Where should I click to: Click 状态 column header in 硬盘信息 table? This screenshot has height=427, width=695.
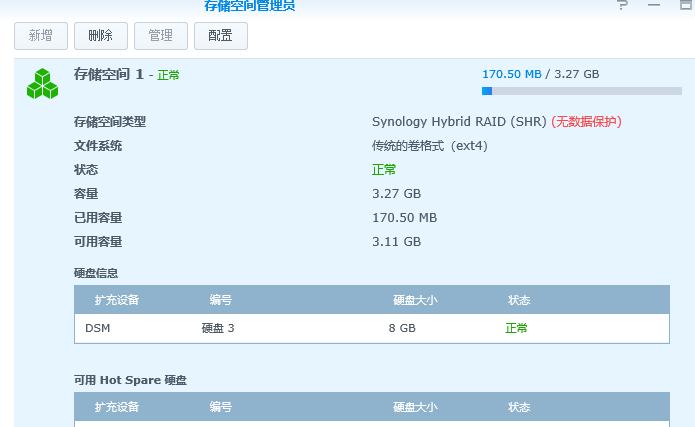[x=519, y=300]
